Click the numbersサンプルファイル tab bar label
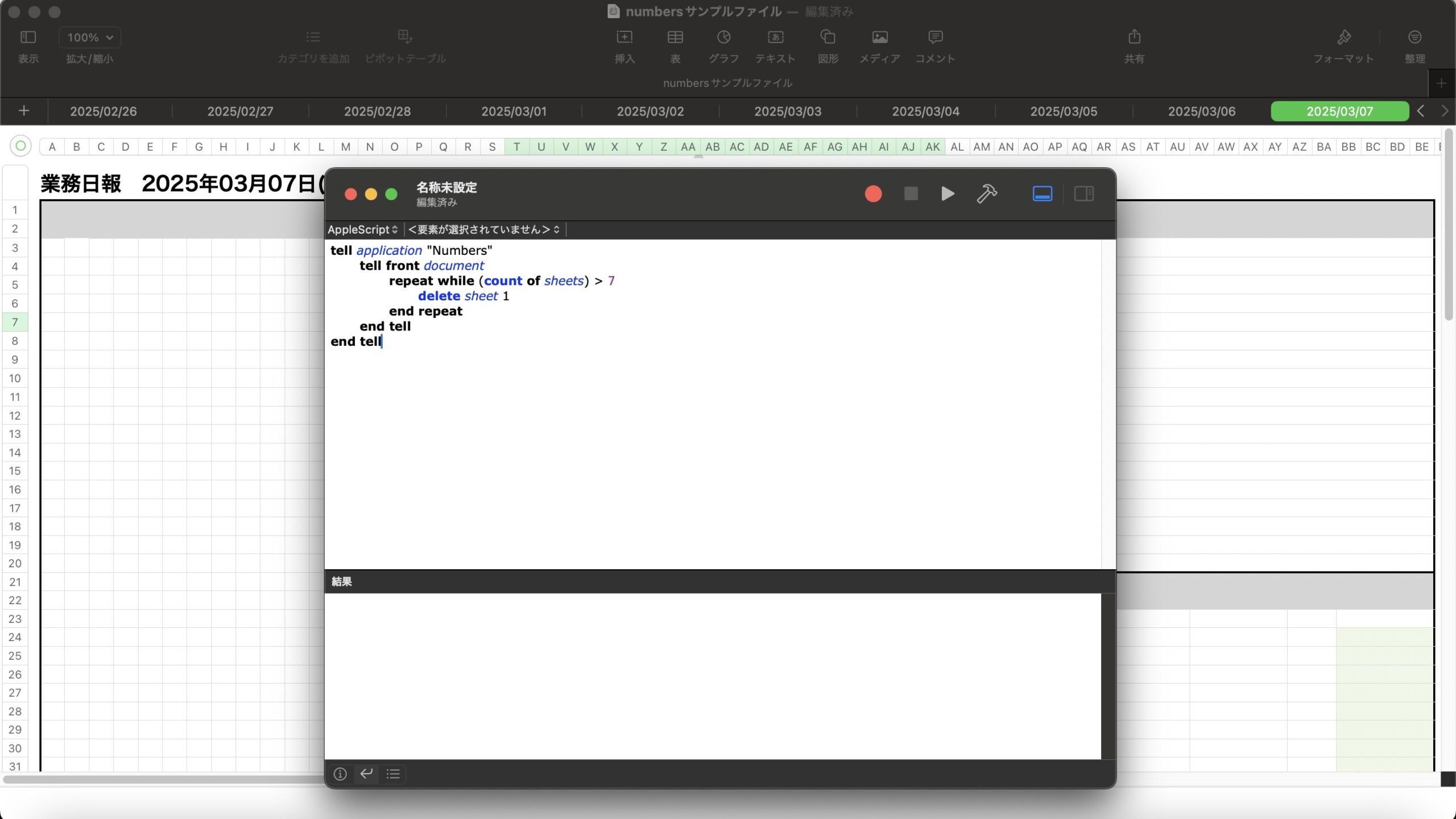Image resolution: width=1456 pixels, height=819 pixels. tap(727, 83)
